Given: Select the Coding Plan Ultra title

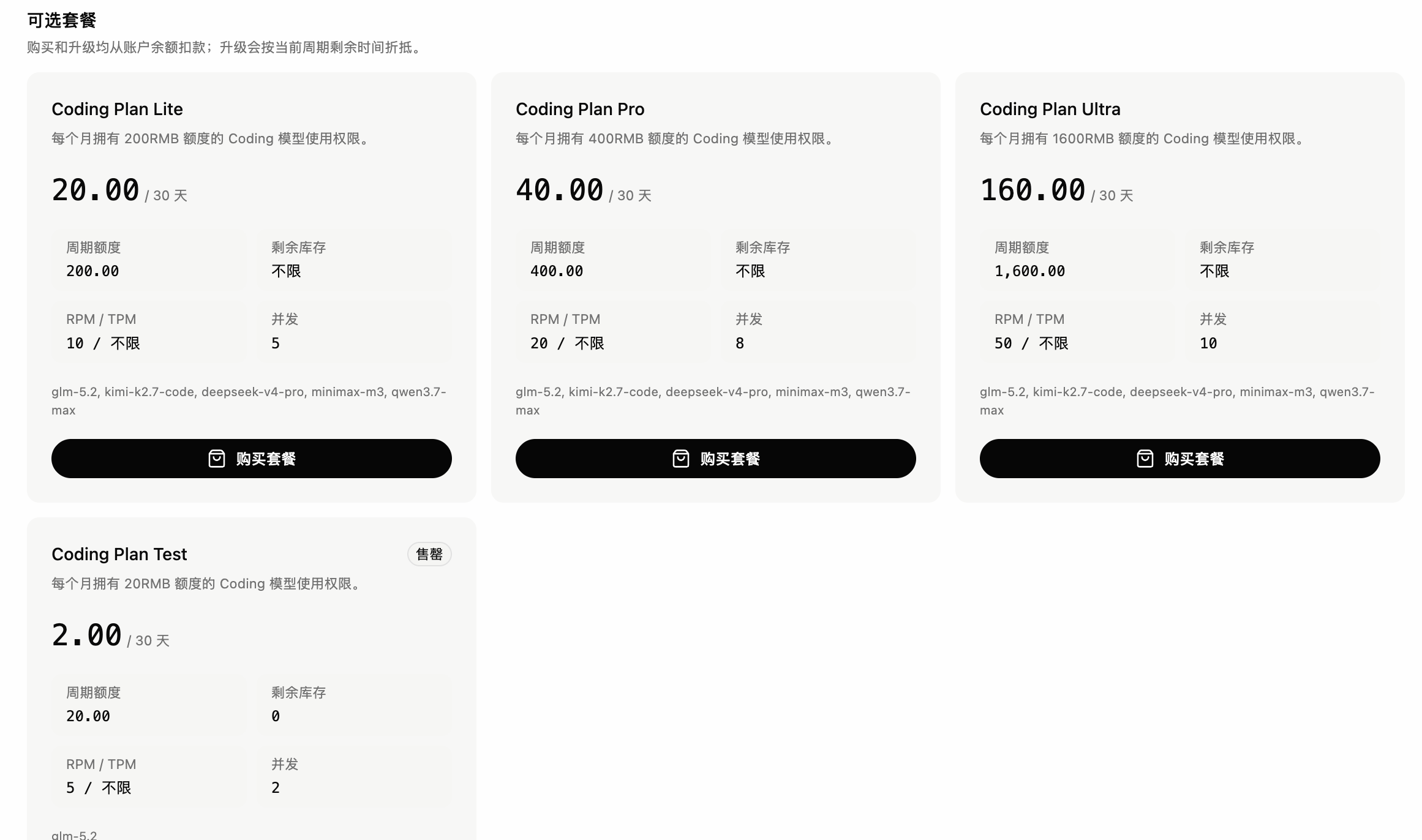Looking at the screenshot, I should coord(1050,109).
